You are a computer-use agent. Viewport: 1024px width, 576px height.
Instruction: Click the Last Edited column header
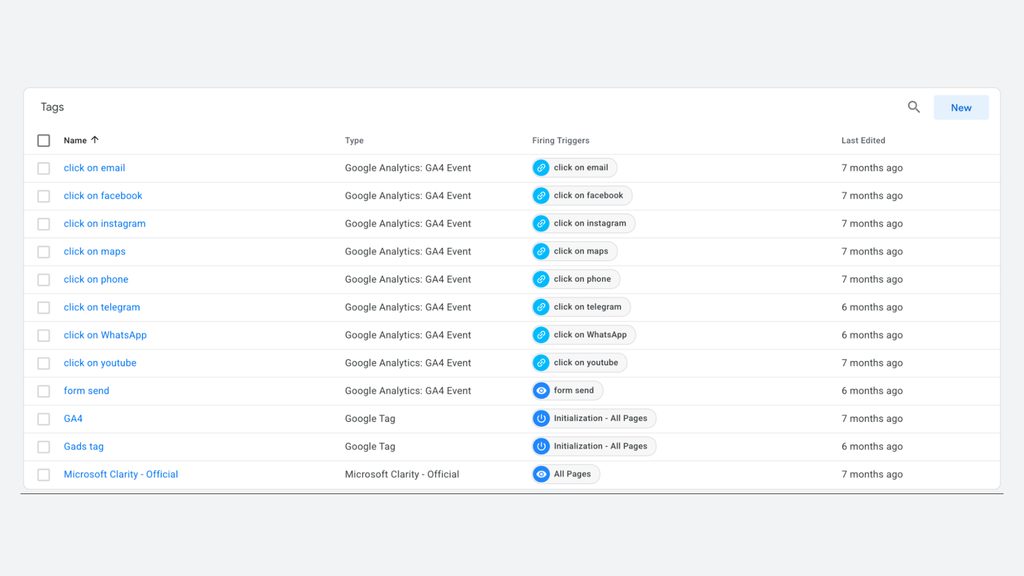(x=863, y=140)
